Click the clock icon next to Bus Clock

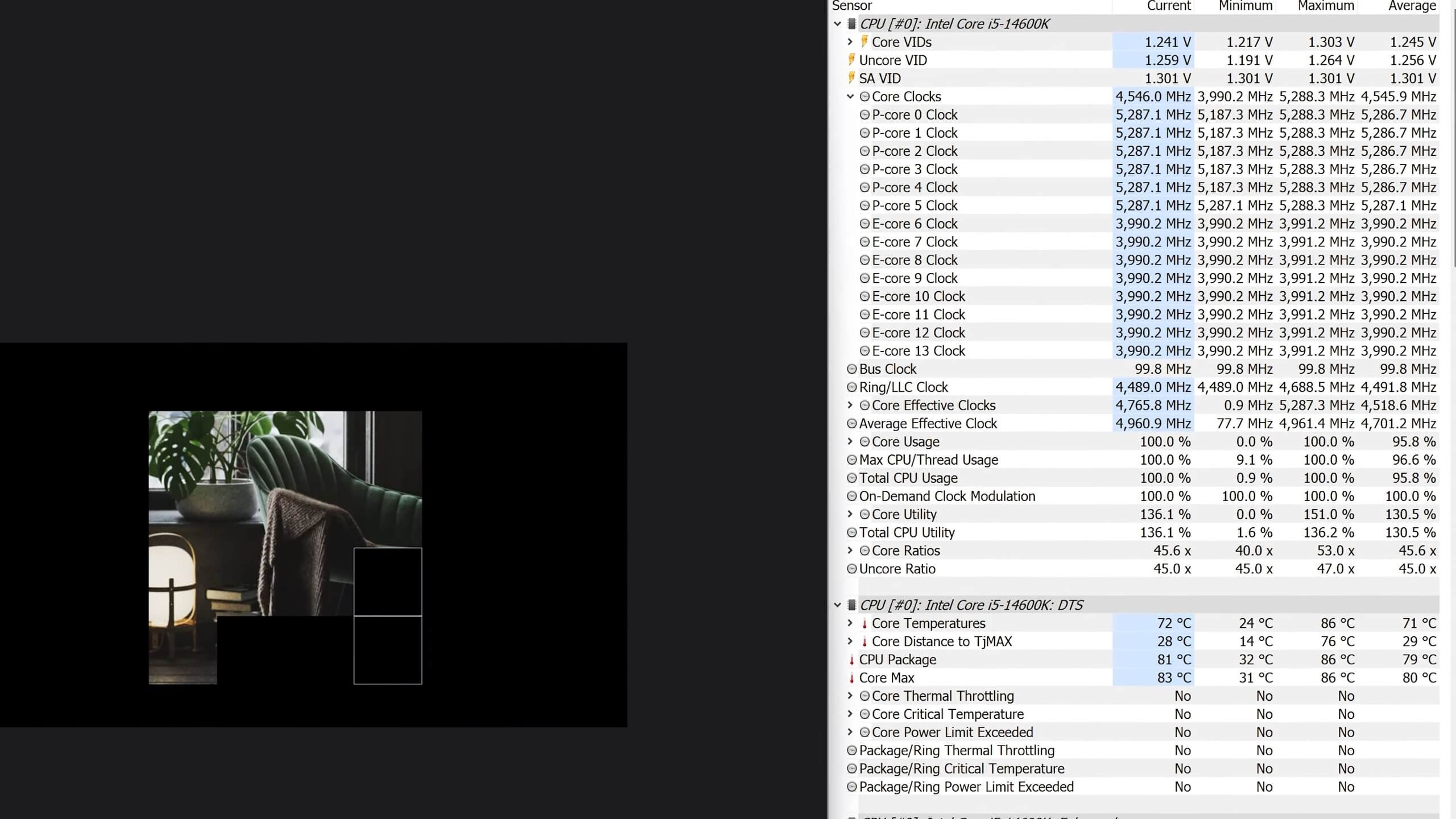point(851,369)
